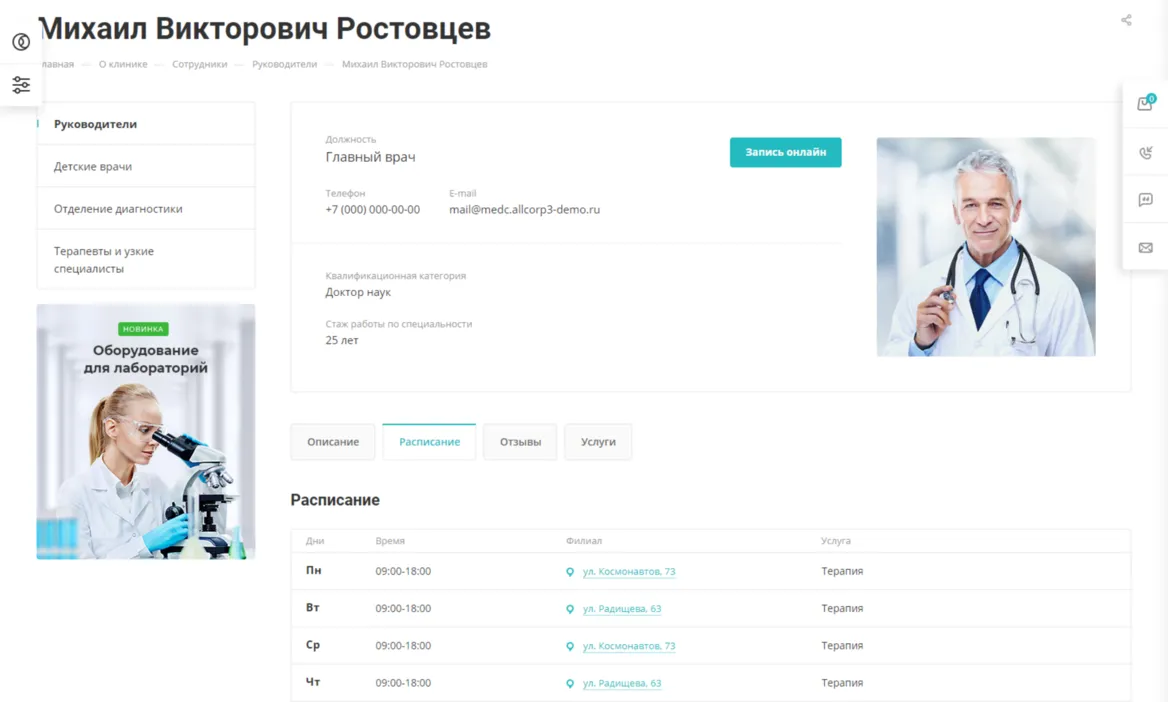1168x702 pixels.
Task: Click the envelope mail icon
Action: tap(1146, 247)
